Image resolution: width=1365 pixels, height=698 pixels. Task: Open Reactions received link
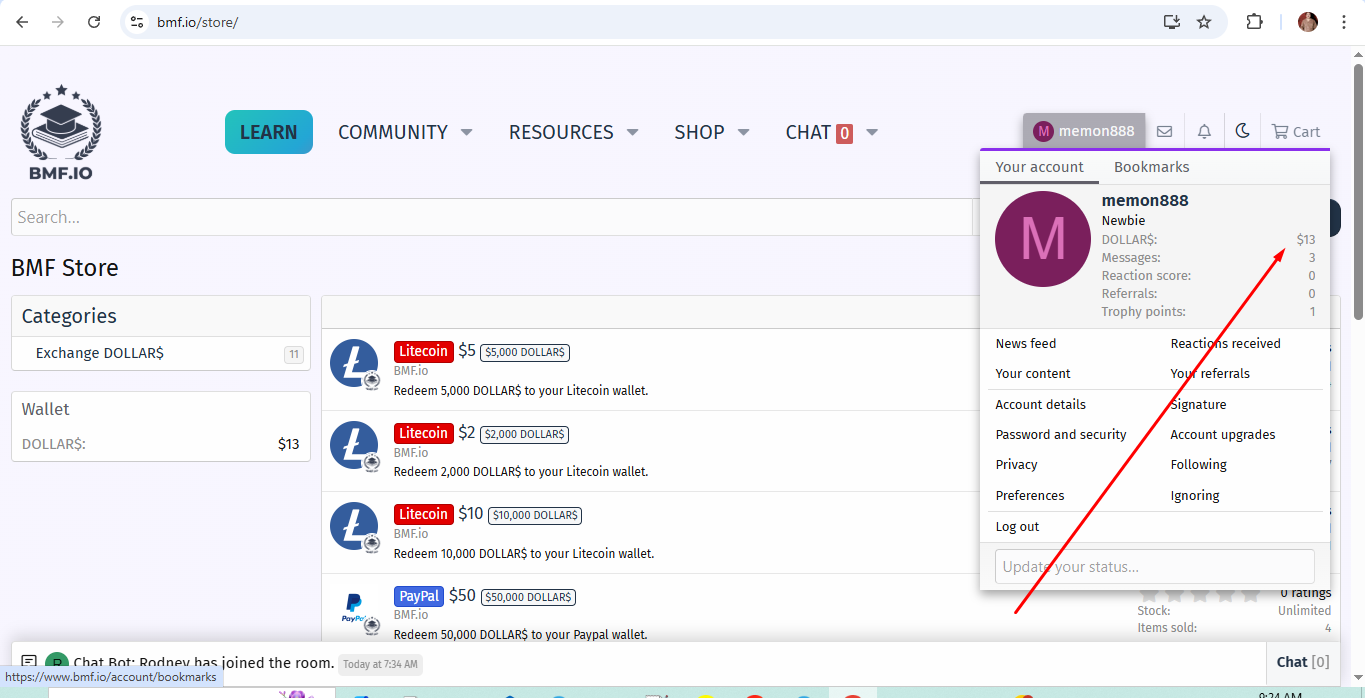pyautogui.click(x=1225, y=343)
